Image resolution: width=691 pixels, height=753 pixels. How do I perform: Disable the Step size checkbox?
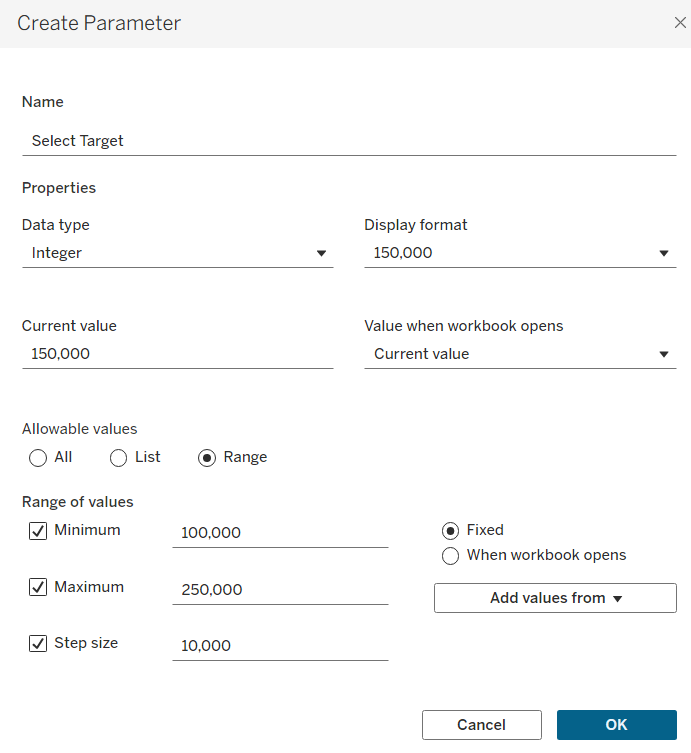(x=38, y=644)
